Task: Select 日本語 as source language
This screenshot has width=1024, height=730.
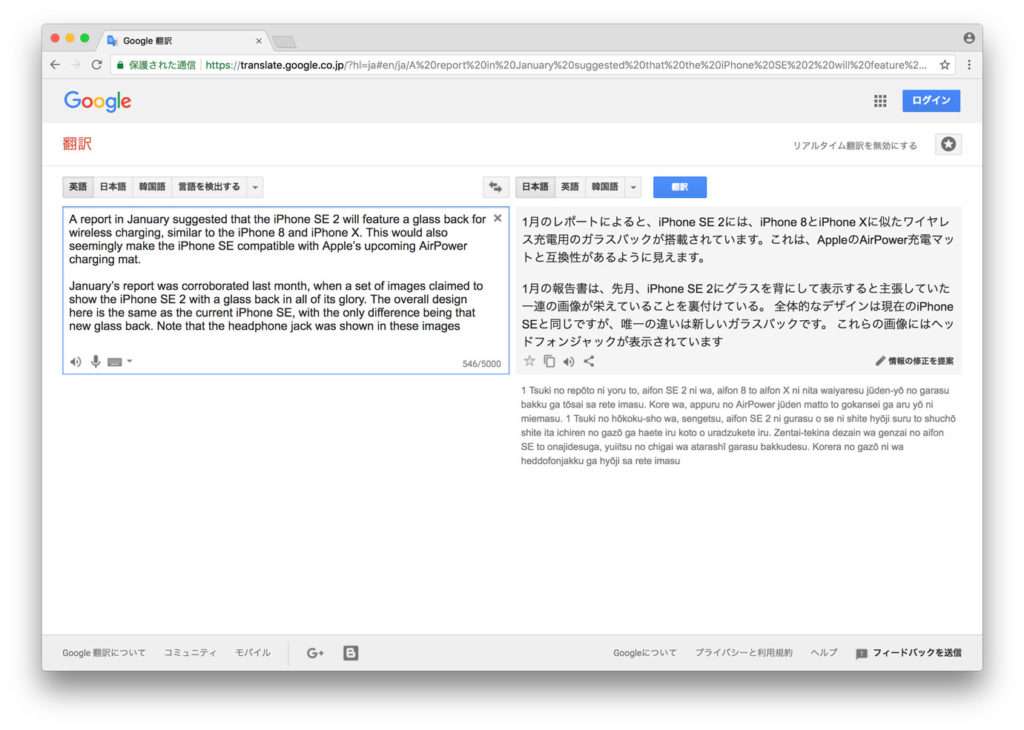Action: pyautogui.click(x=113, y=187)
